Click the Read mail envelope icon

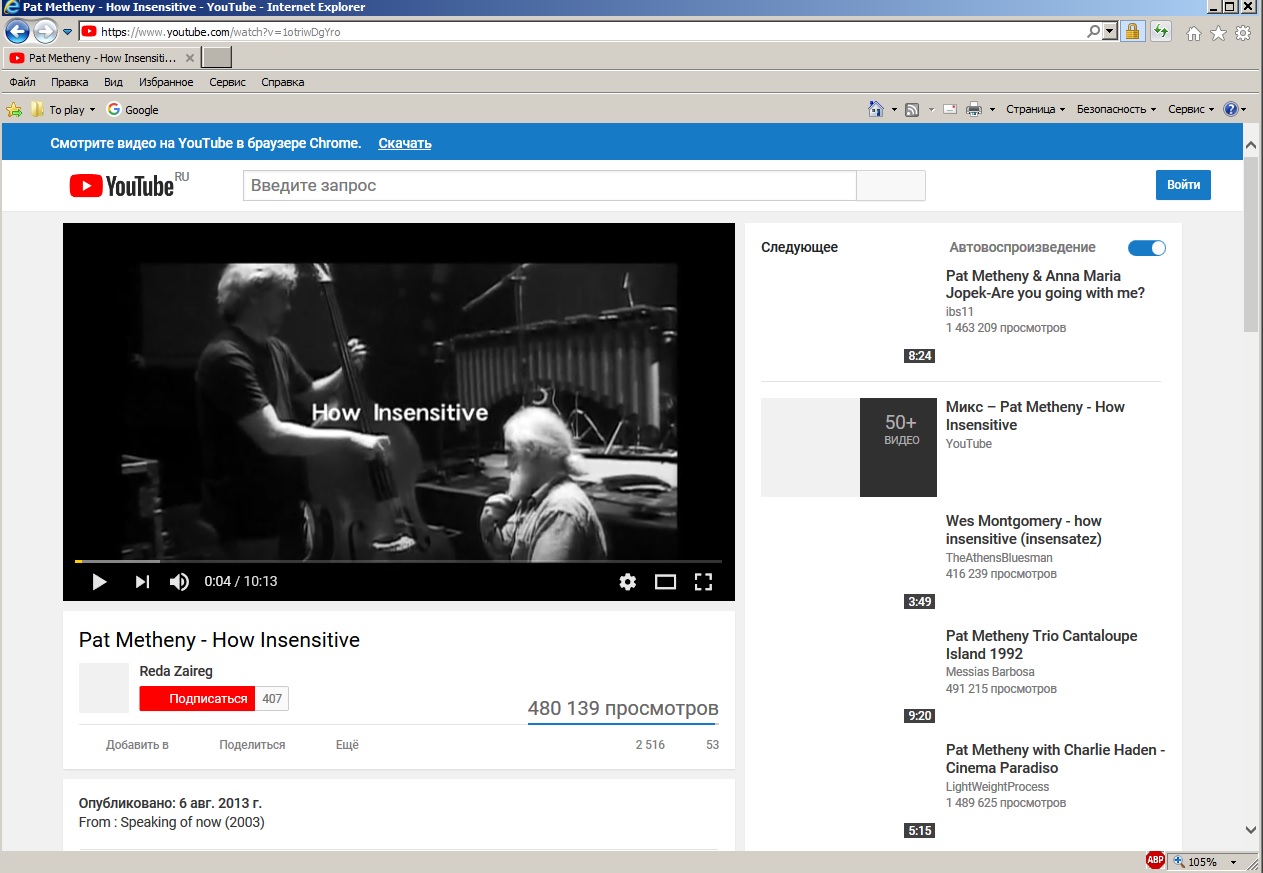[x=950, y=109]
